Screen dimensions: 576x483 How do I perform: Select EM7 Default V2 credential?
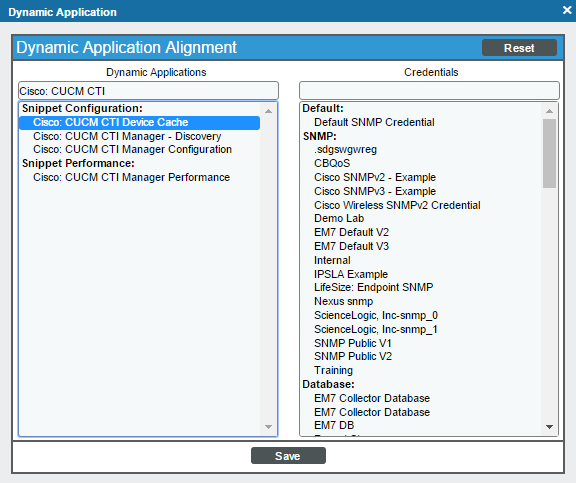[x=351, y=233]
